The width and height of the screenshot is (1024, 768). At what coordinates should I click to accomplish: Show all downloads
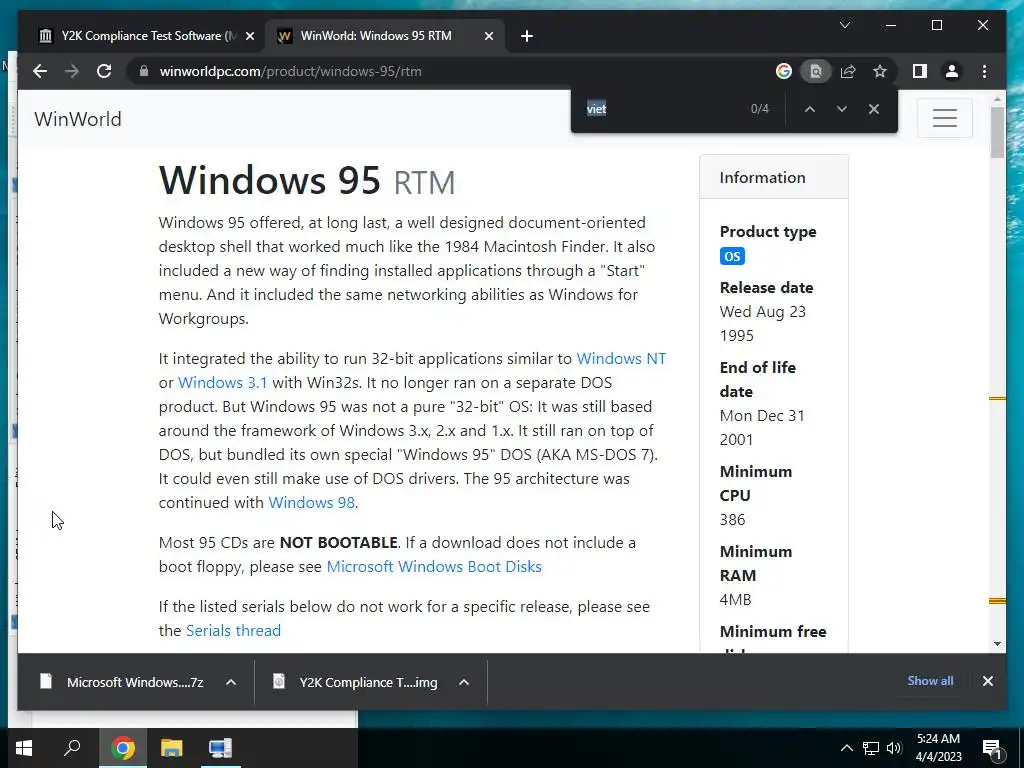coord(930,680)
